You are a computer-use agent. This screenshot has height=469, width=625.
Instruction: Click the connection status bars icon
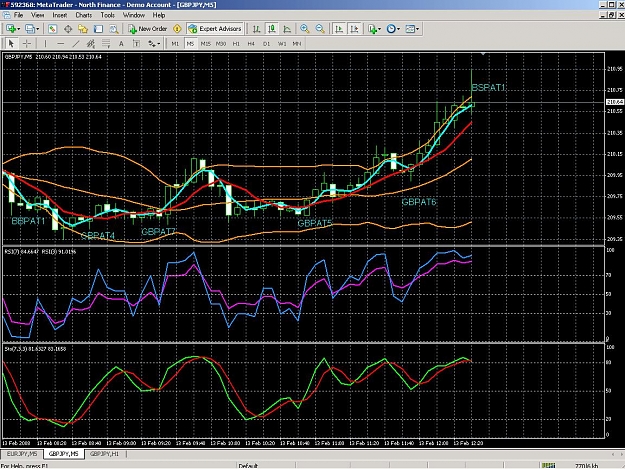click(548, 465)
